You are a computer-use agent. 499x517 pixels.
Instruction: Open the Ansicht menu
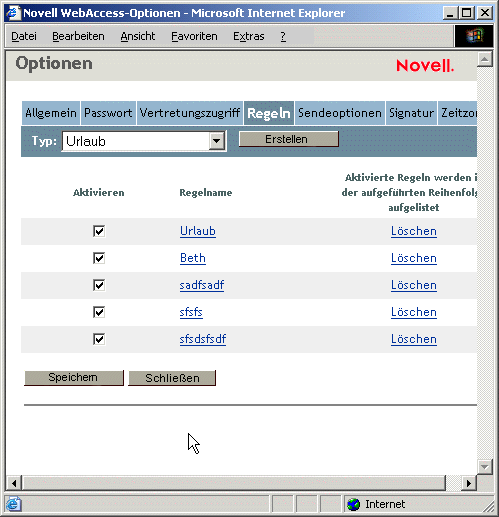pos(138,36)
